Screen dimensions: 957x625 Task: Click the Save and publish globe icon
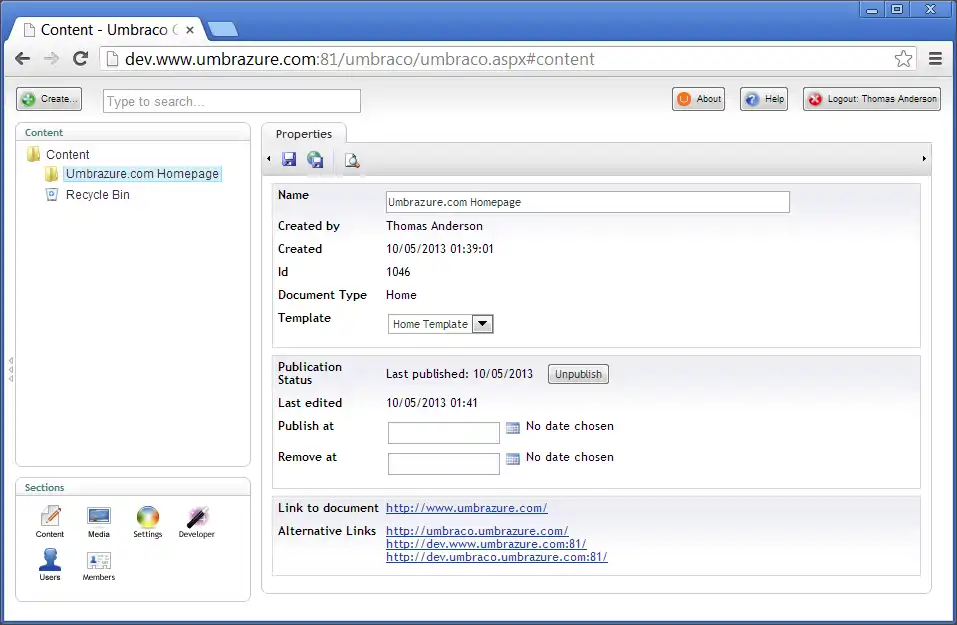click(x=315, y=159)
